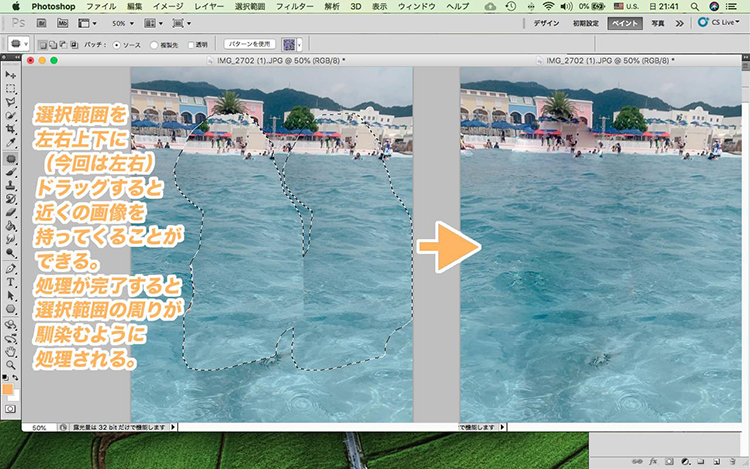Choose the 複製先 patch radio button
The image size is (750, 469).
154,45
